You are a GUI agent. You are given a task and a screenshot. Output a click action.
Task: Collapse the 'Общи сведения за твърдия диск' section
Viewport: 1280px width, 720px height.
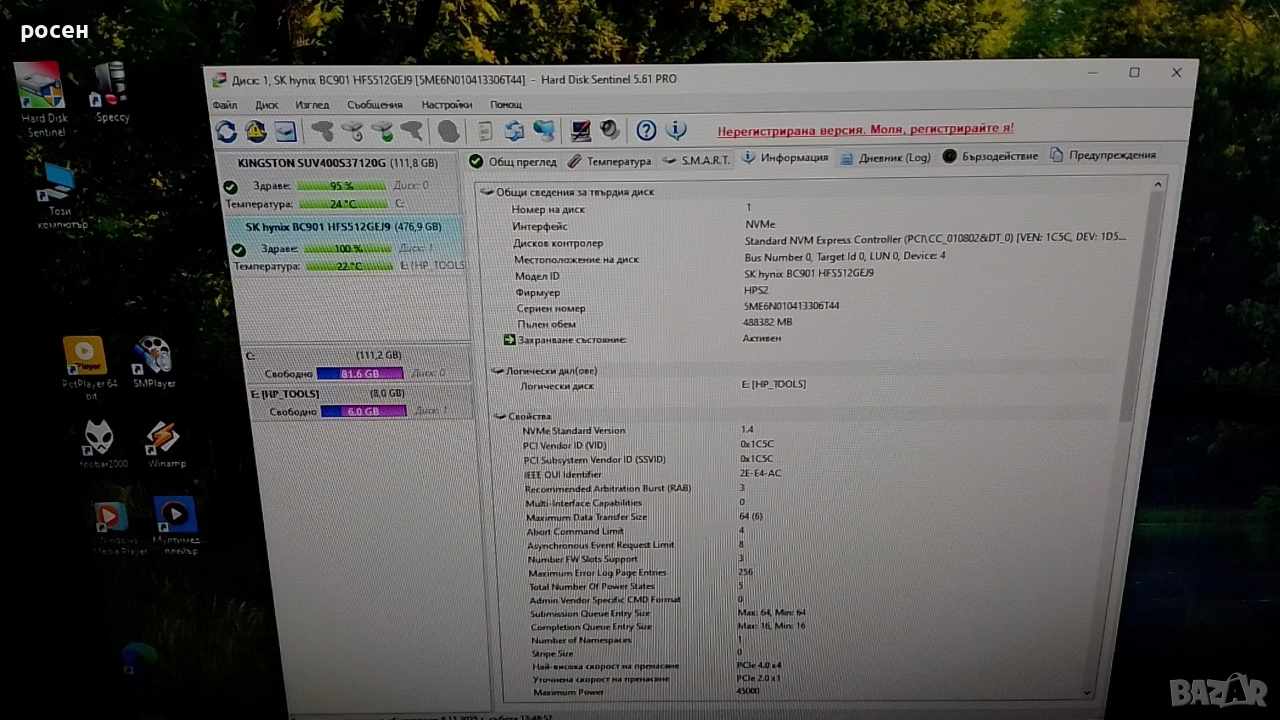tap(487, 192)
